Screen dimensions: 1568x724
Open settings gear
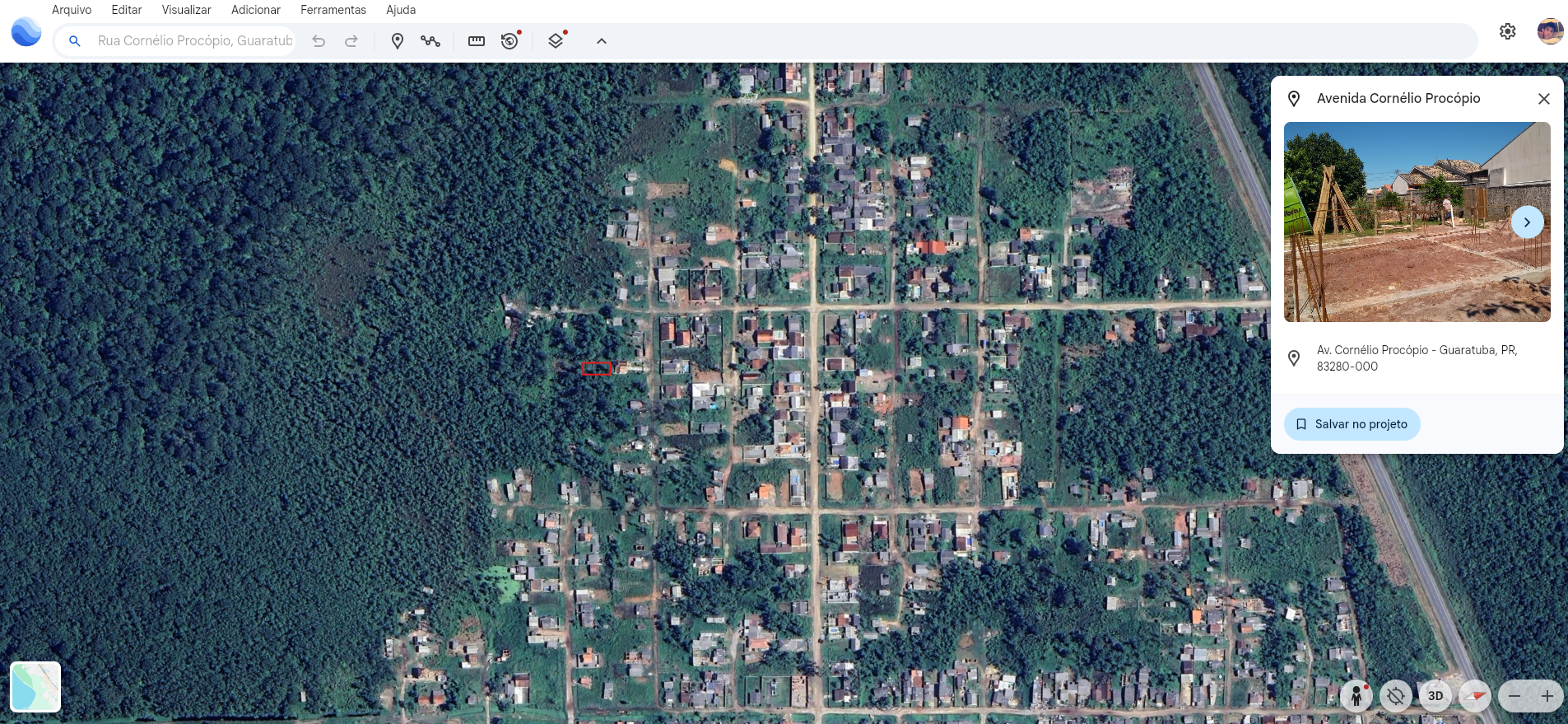pos(1508,31)
